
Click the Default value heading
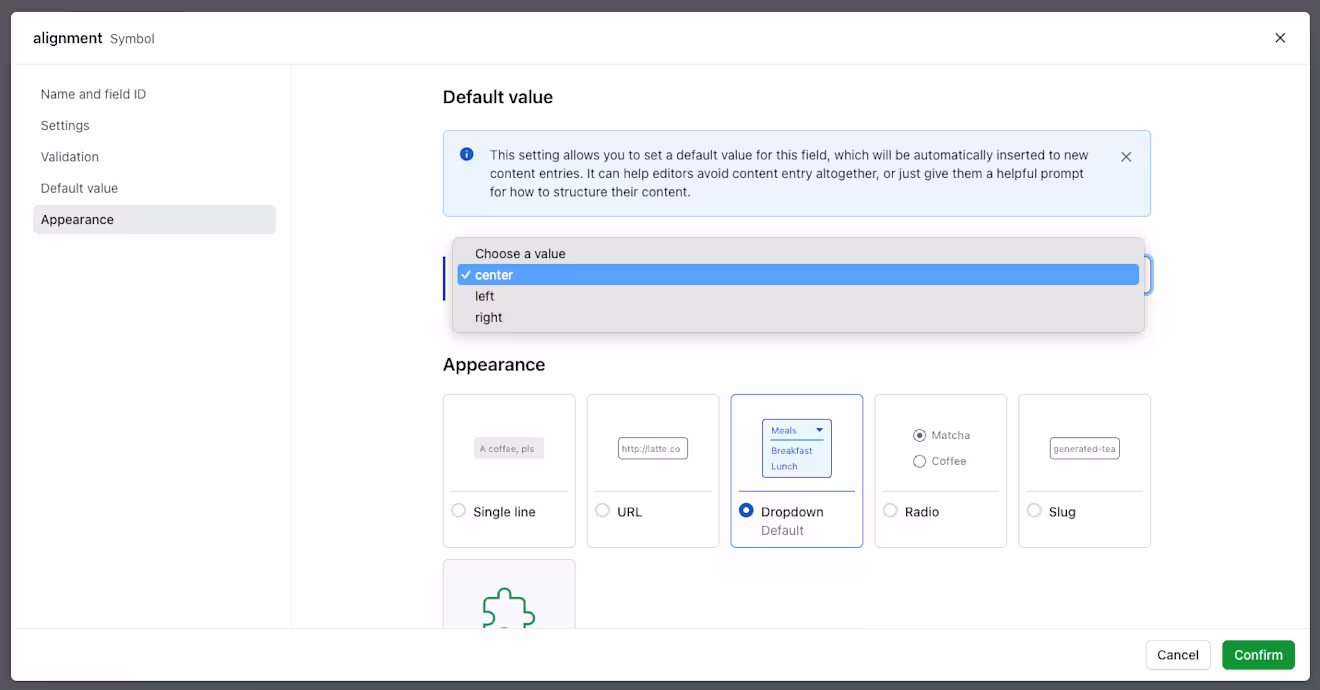pyautogui.click(x=498, y=97)
